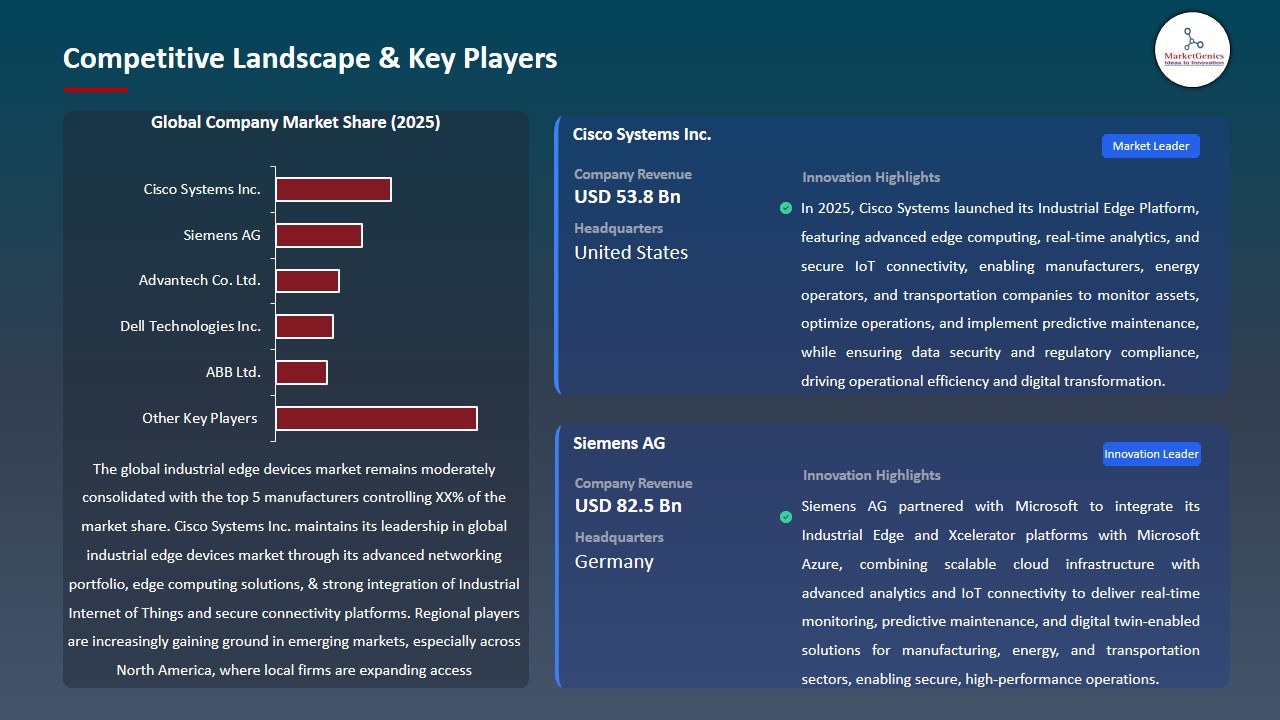Click the Innovation Highlights header on Cisco card
1280x720 pixels.
(x=870, y=177)
